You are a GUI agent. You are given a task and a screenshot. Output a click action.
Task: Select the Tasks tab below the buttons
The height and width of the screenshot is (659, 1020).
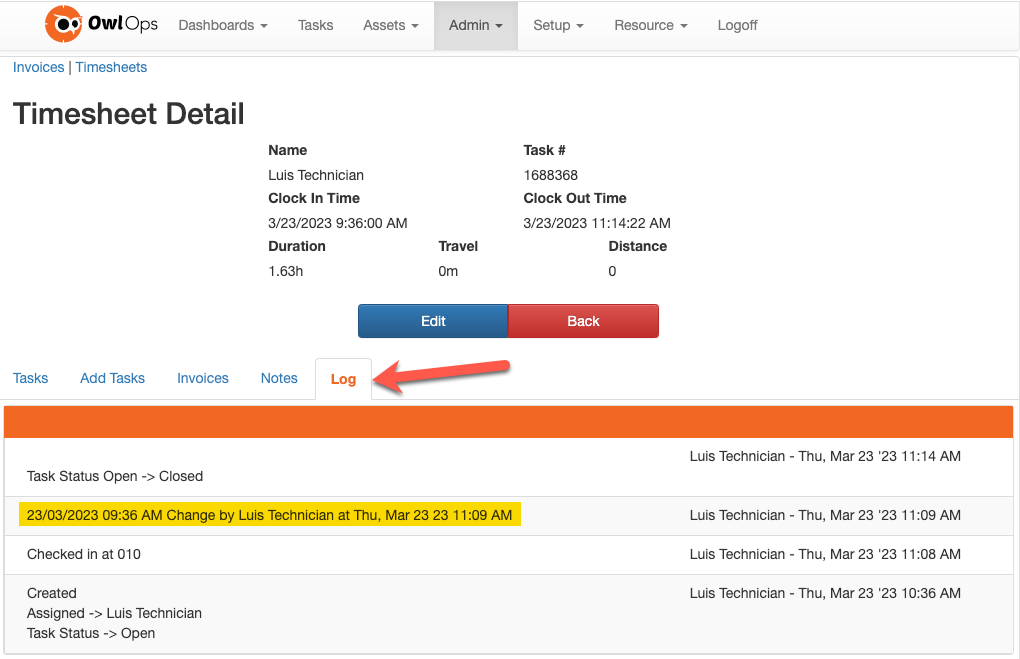tap(30, 378)
